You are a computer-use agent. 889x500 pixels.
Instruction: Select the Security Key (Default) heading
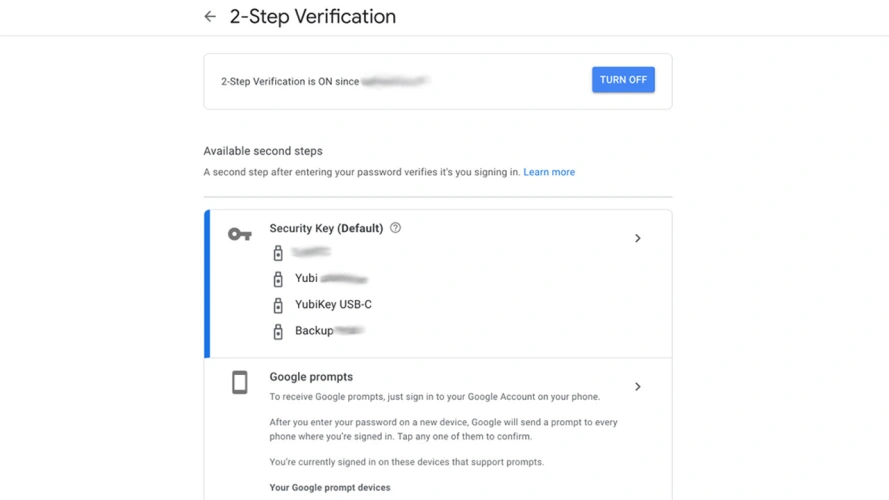point(326,228)
